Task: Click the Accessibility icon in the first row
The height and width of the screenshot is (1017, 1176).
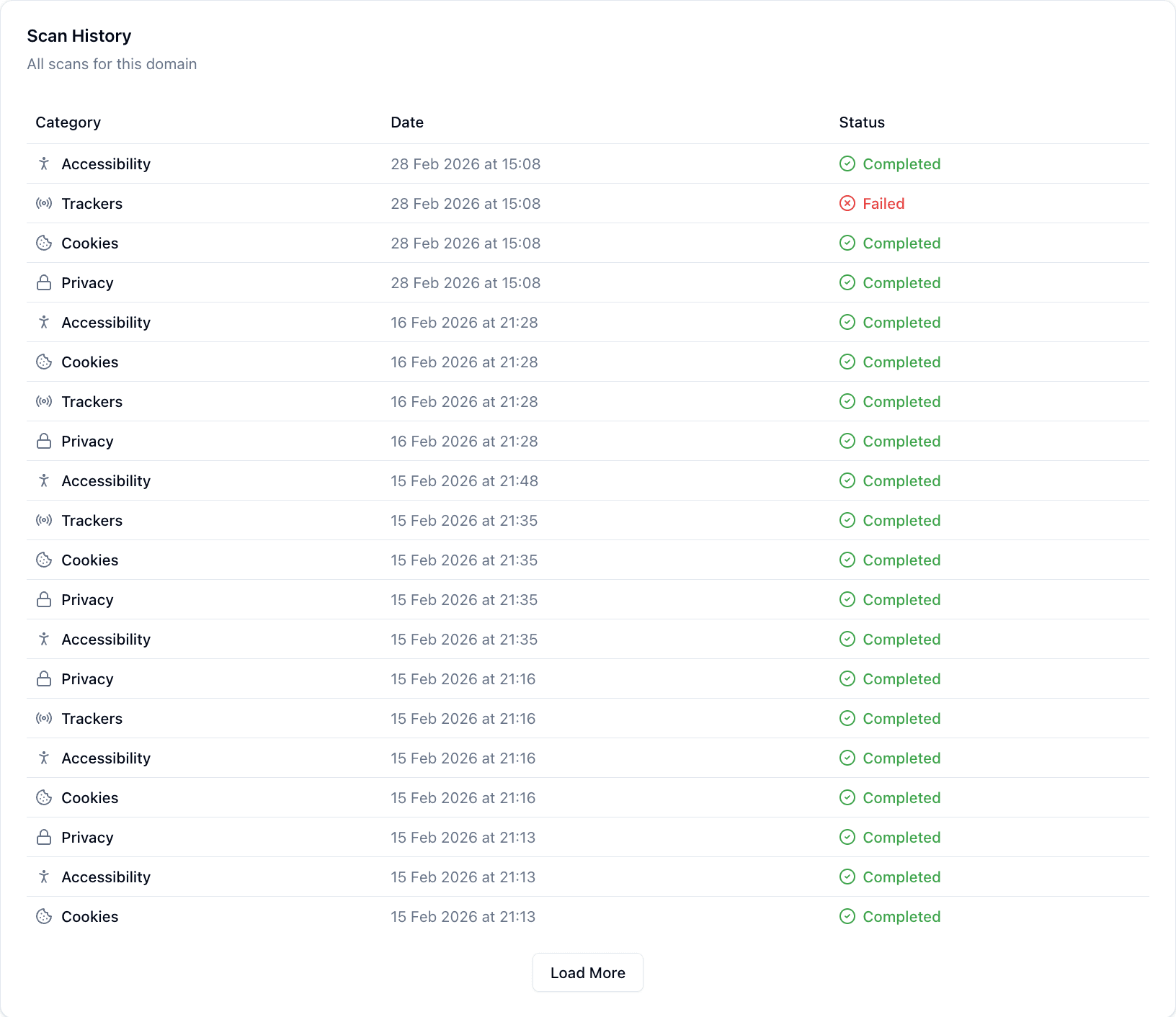Action: point(43,163)
